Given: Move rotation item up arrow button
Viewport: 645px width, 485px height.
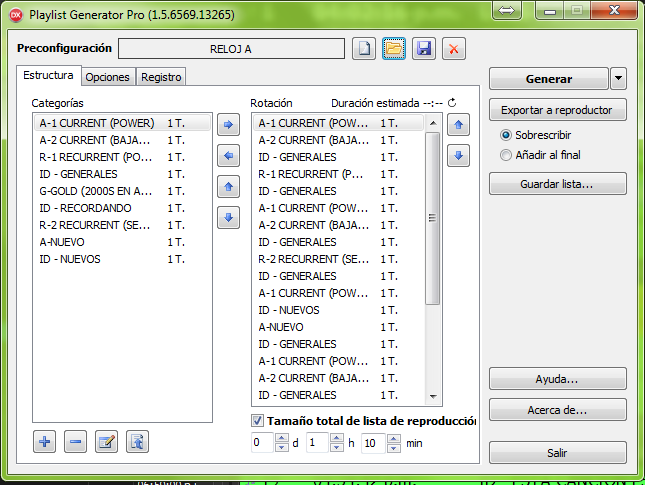Looking at the screenshot, I should coord(458,125).
